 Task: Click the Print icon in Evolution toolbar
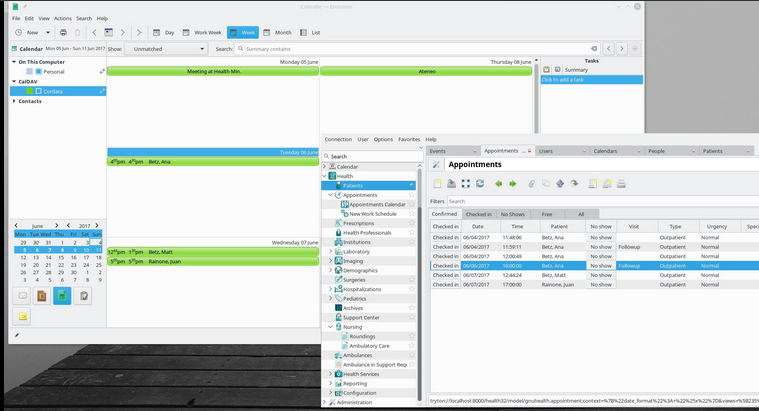tap(63, 32)
